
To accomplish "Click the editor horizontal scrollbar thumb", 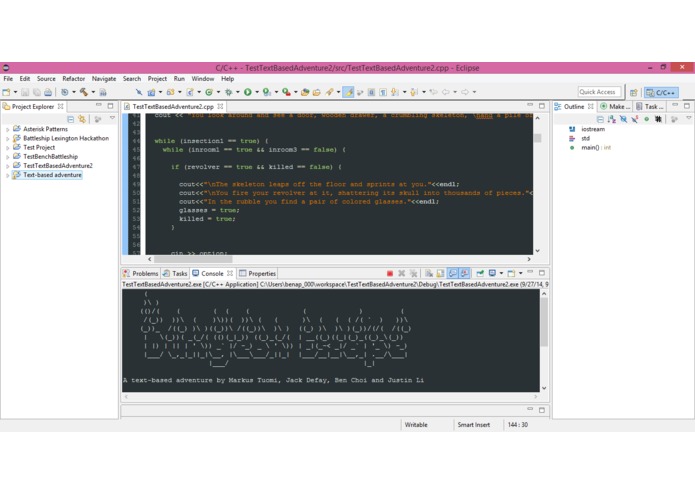I will [x=193, y=259].
